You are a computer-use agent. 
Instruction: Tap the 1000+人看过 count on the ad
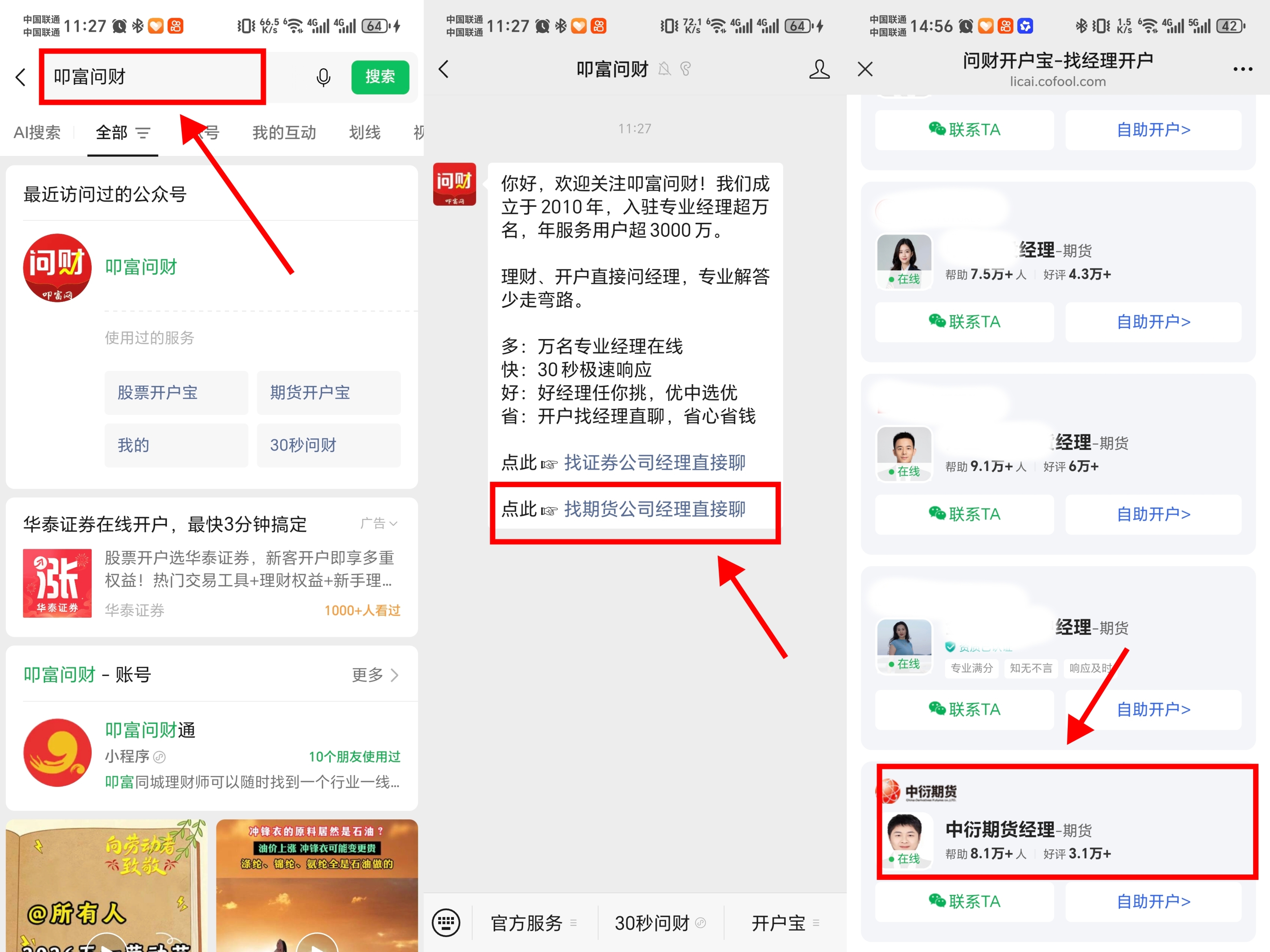362,610
